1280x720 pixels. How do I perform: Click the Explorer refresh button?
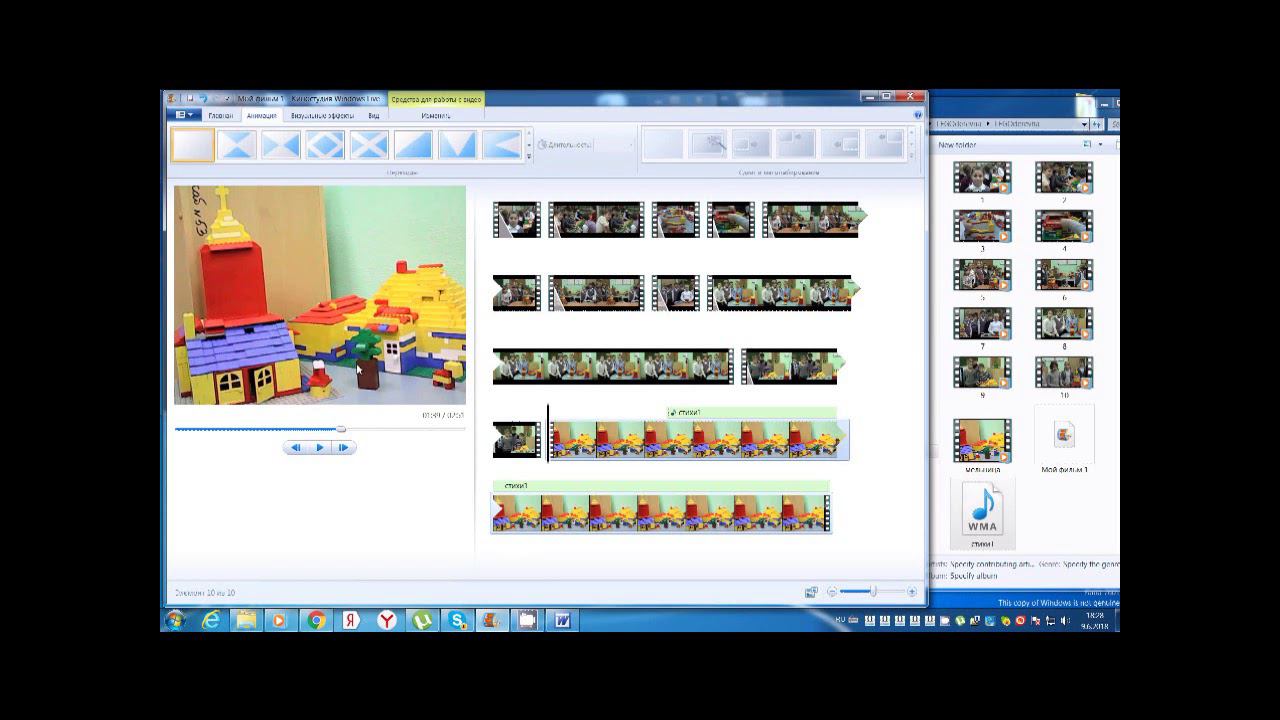point(1098,124)
